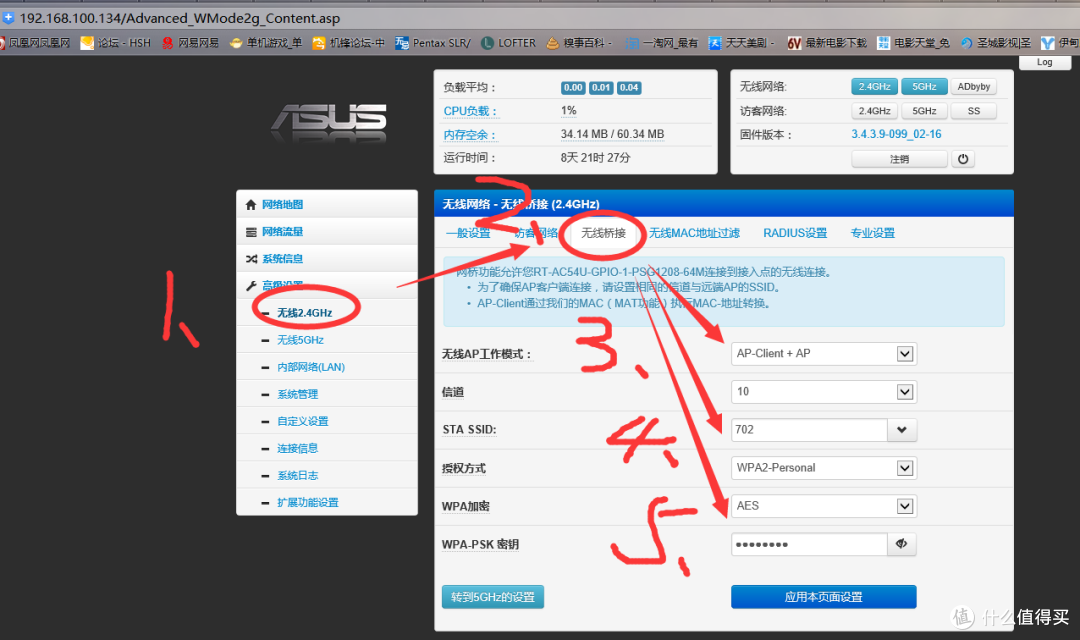This screenshot has height=640, width=1080.
Task: Click 应用本页面设置 apply button
Action: pos(824,597)
